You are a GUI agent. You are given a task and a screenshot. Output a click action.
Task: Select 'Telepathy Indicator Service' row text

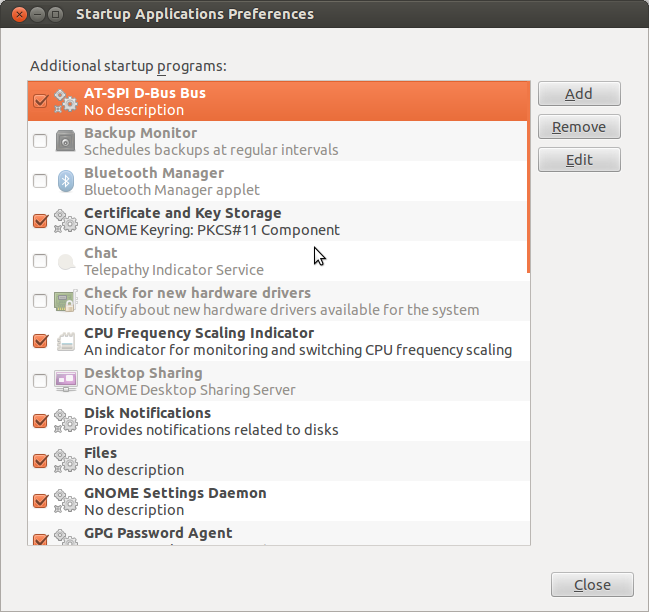(x=174, y=270)
